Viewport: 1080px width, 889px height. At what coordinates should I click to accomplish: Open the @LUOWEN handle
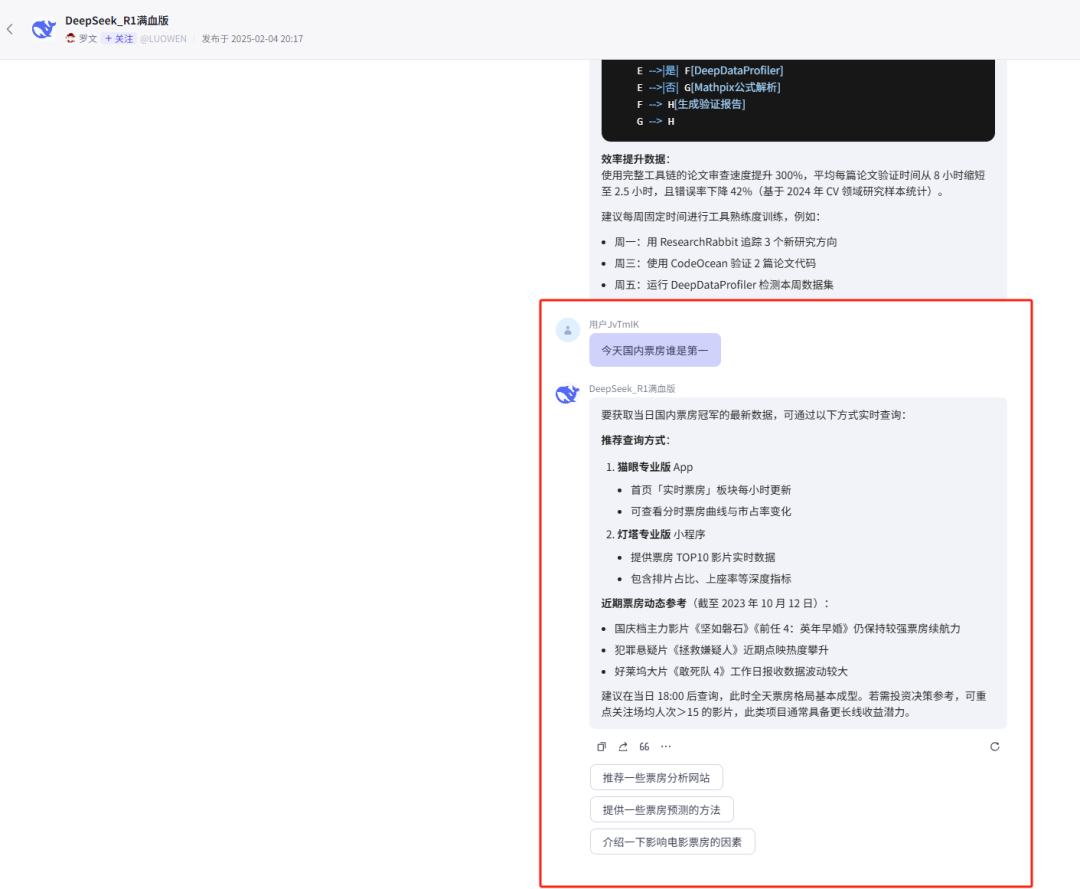click(x=163, y=39)
